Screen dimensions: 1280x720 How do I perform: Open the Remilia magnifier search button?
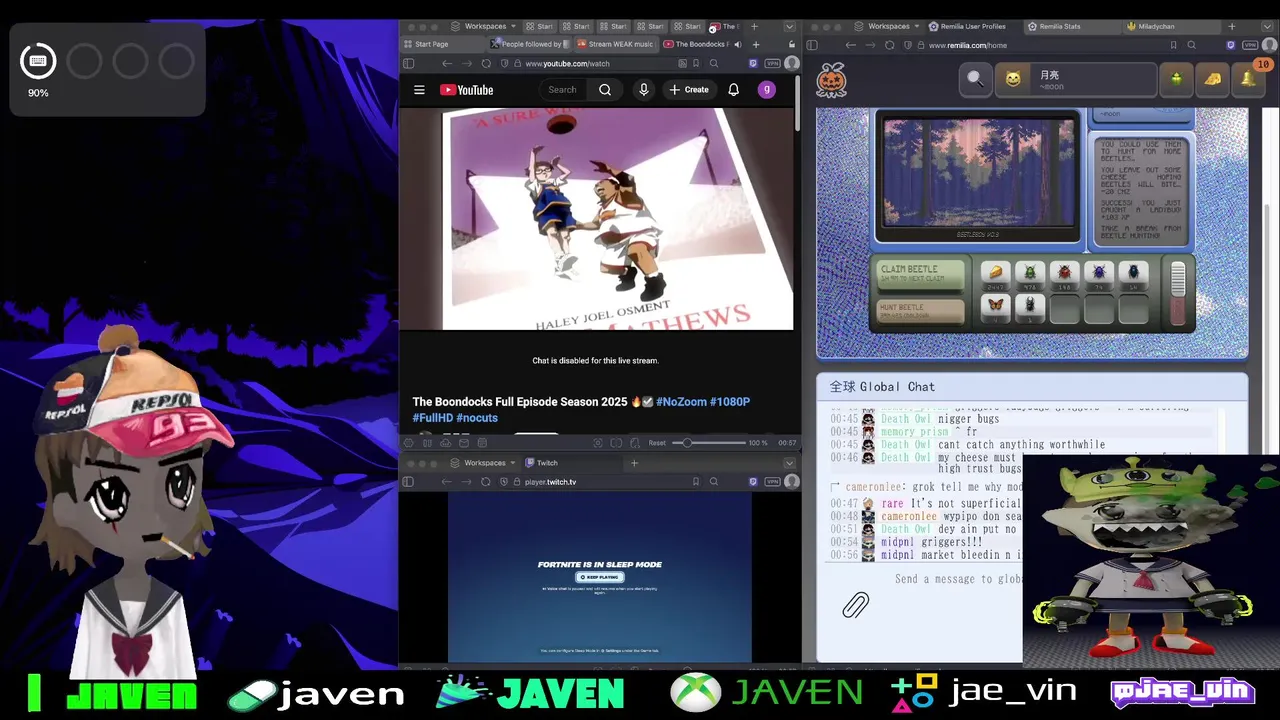[x=975, y=79]
